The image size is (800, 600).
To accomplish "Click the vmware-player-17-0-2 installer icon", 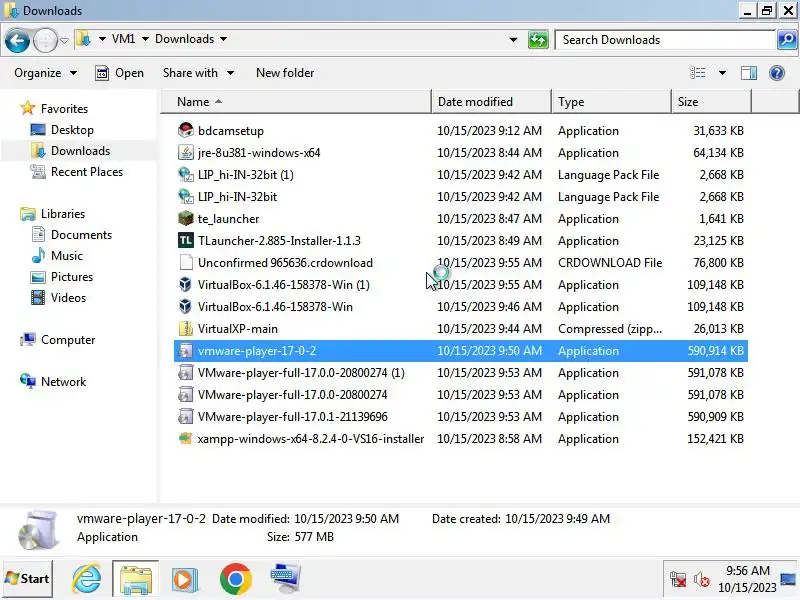I will (x=186, y=351).
